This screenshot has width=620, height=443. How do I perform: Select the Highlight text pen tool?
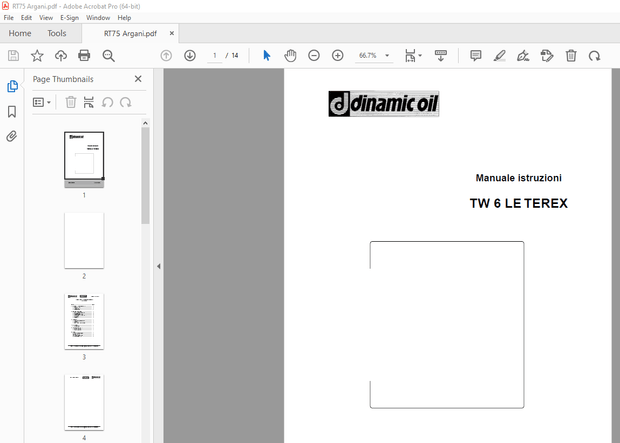pyautogui.click(x=499, y=55)
